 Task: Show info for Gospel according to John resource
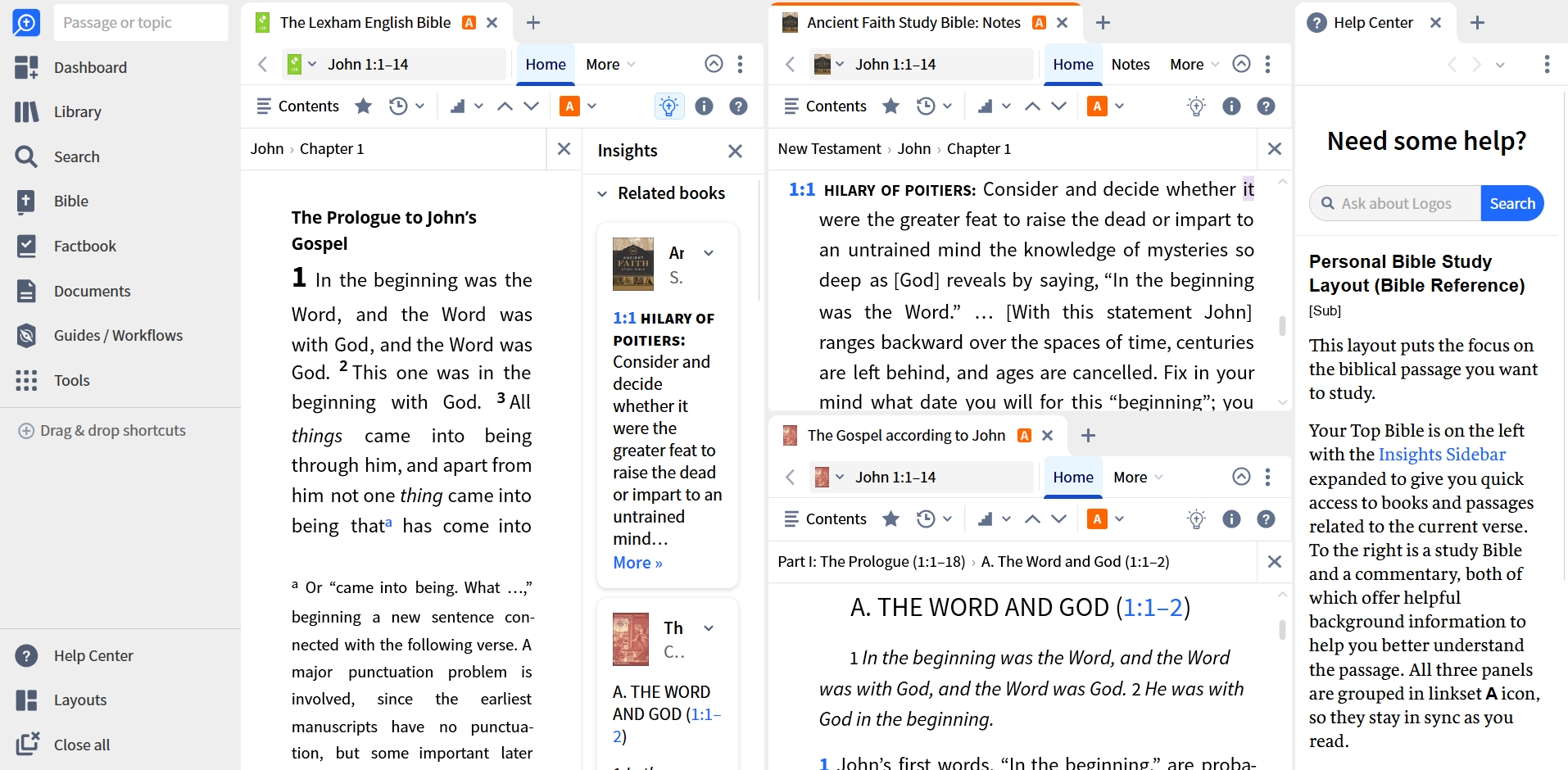pos(1231,519)
